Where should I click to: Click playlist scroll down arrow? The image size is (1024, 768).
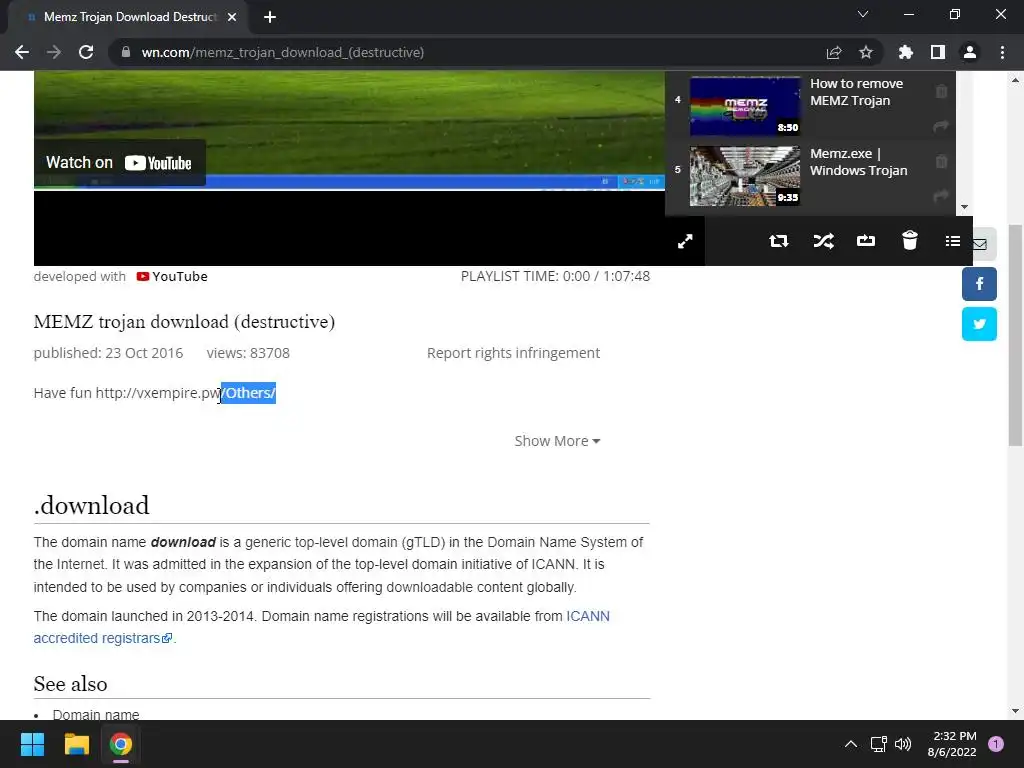[965, 207]
